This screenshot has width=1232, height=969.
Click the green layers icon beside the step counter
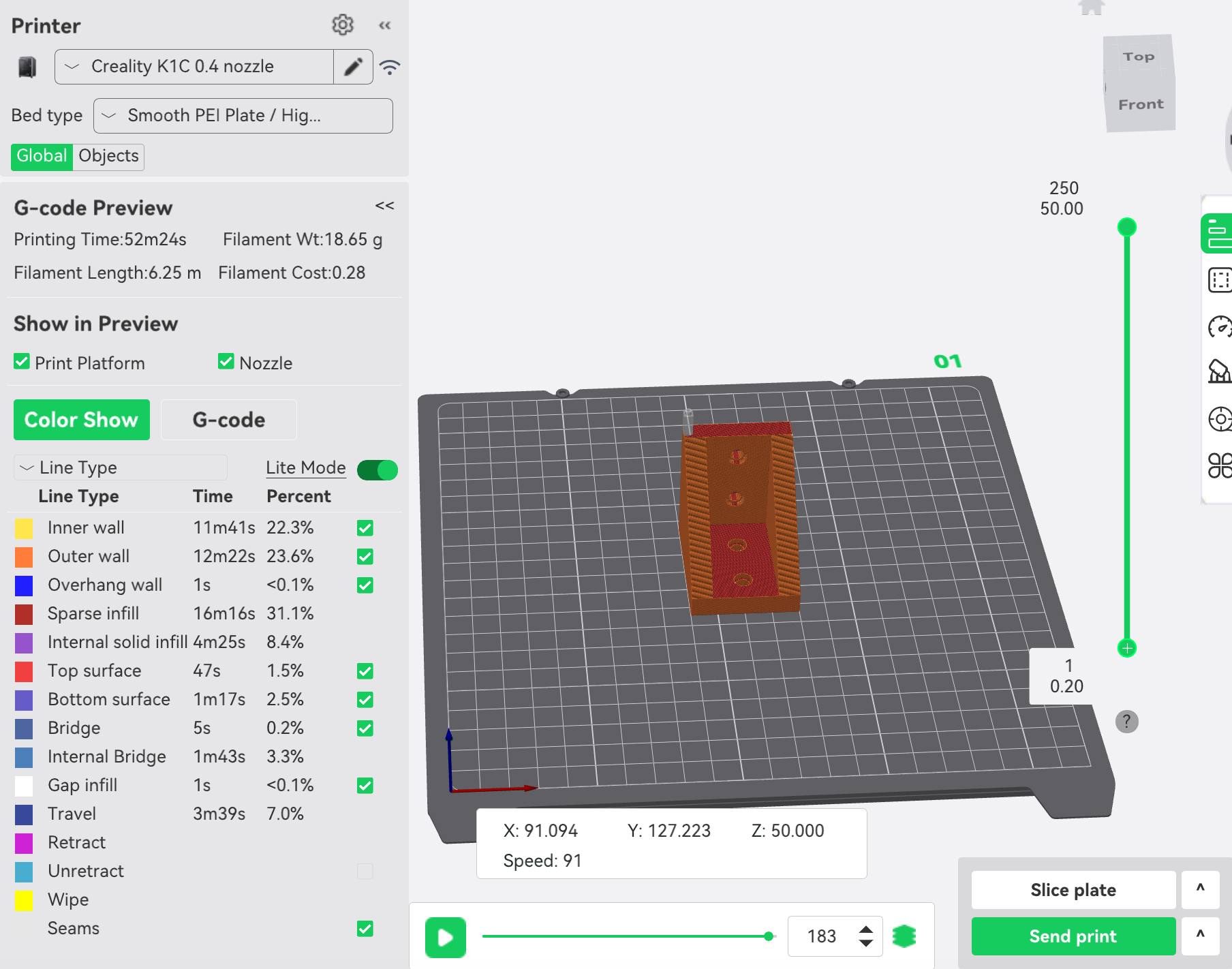pyautogui.click(x=904, y=936)
